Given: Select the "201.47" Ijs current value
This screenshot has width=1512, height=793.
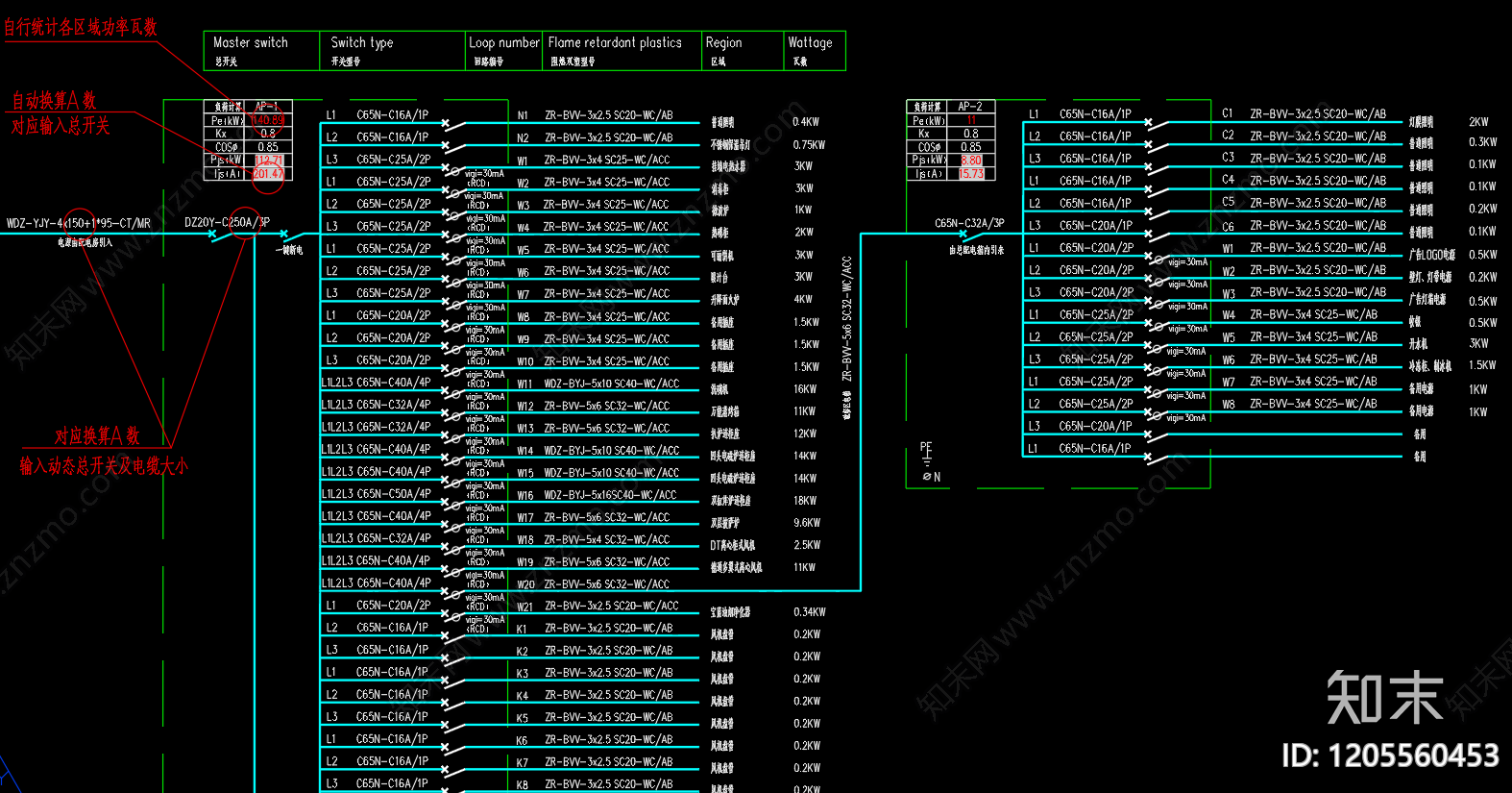Looking at the screenshot, I should (268, 174).
